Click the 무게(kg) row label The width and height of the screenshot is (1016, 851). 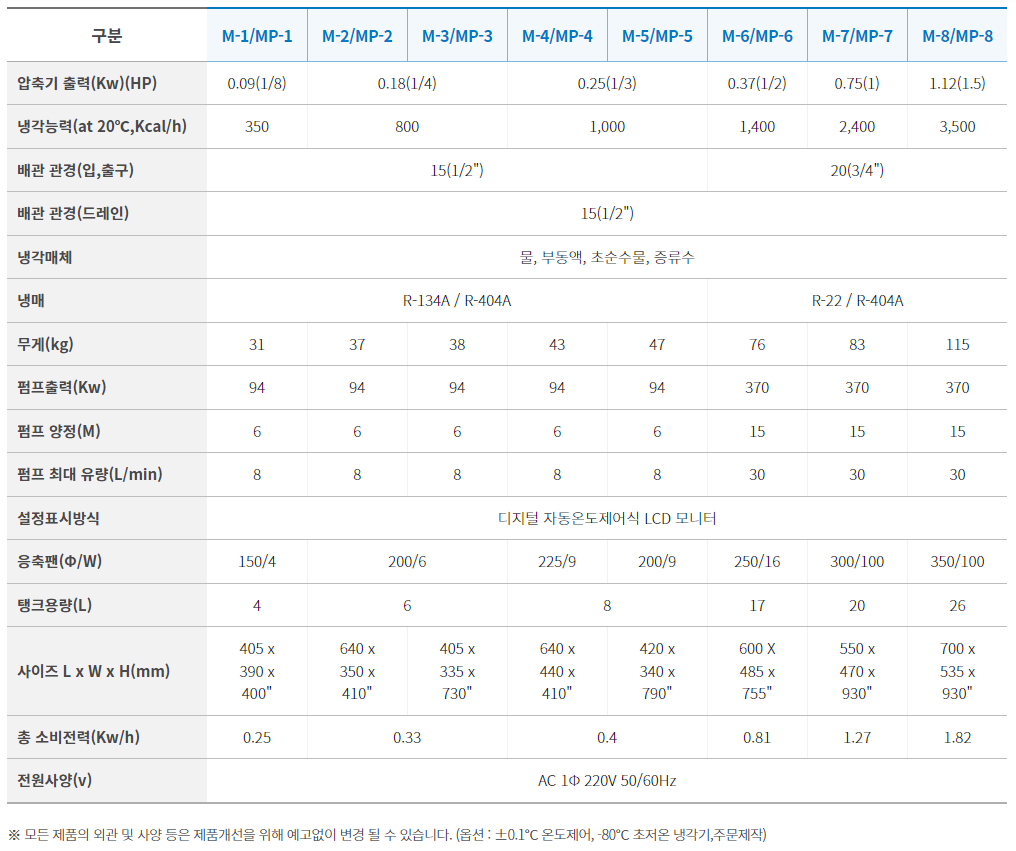pyautogui.click(x=46, y=344)
